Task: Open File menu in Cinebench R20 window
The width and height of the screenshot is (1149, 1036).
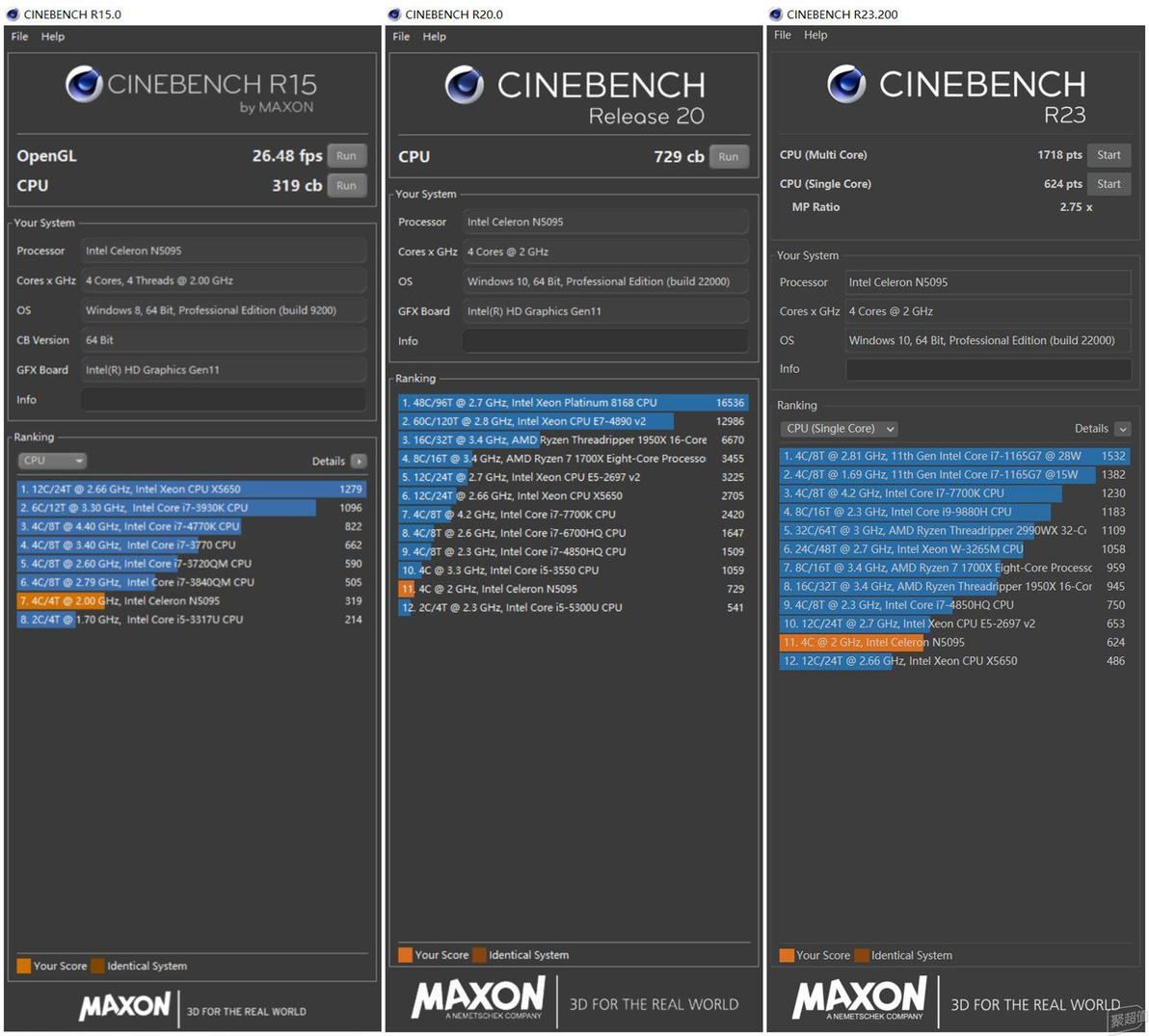Action: 401,37
